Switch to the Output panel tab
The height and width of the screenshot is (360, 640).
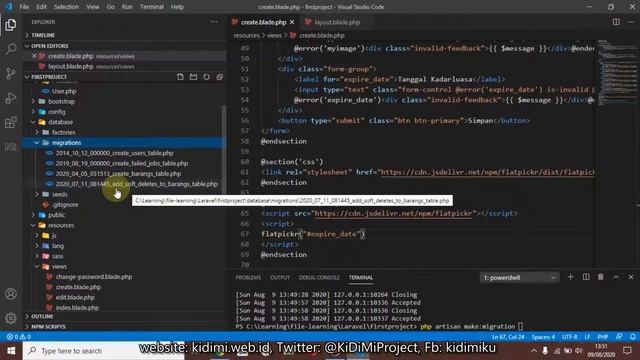click(280, 278)
